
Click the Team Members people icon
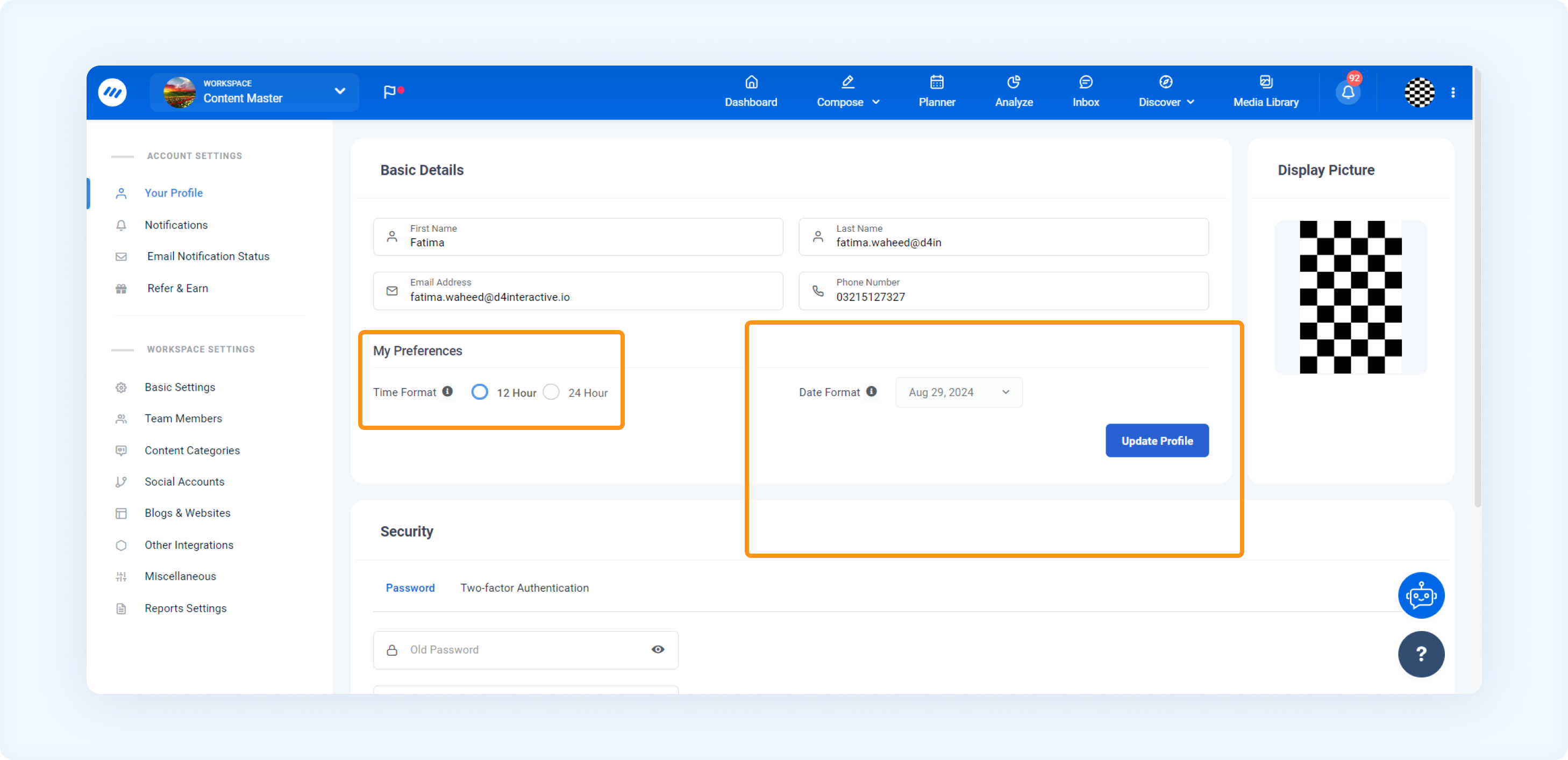click(x=121, y=419)
